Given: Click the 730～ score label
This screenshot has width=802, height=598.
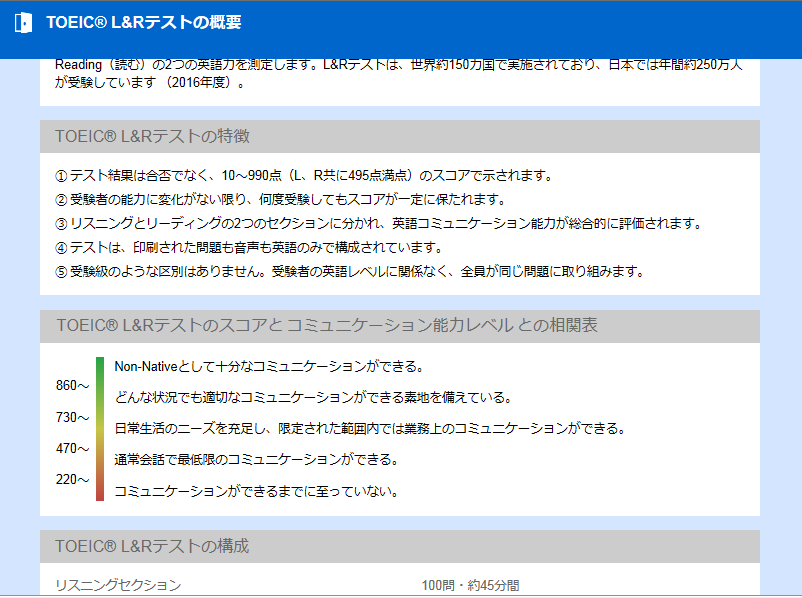Looking at the screenshot, I should 73,417.
